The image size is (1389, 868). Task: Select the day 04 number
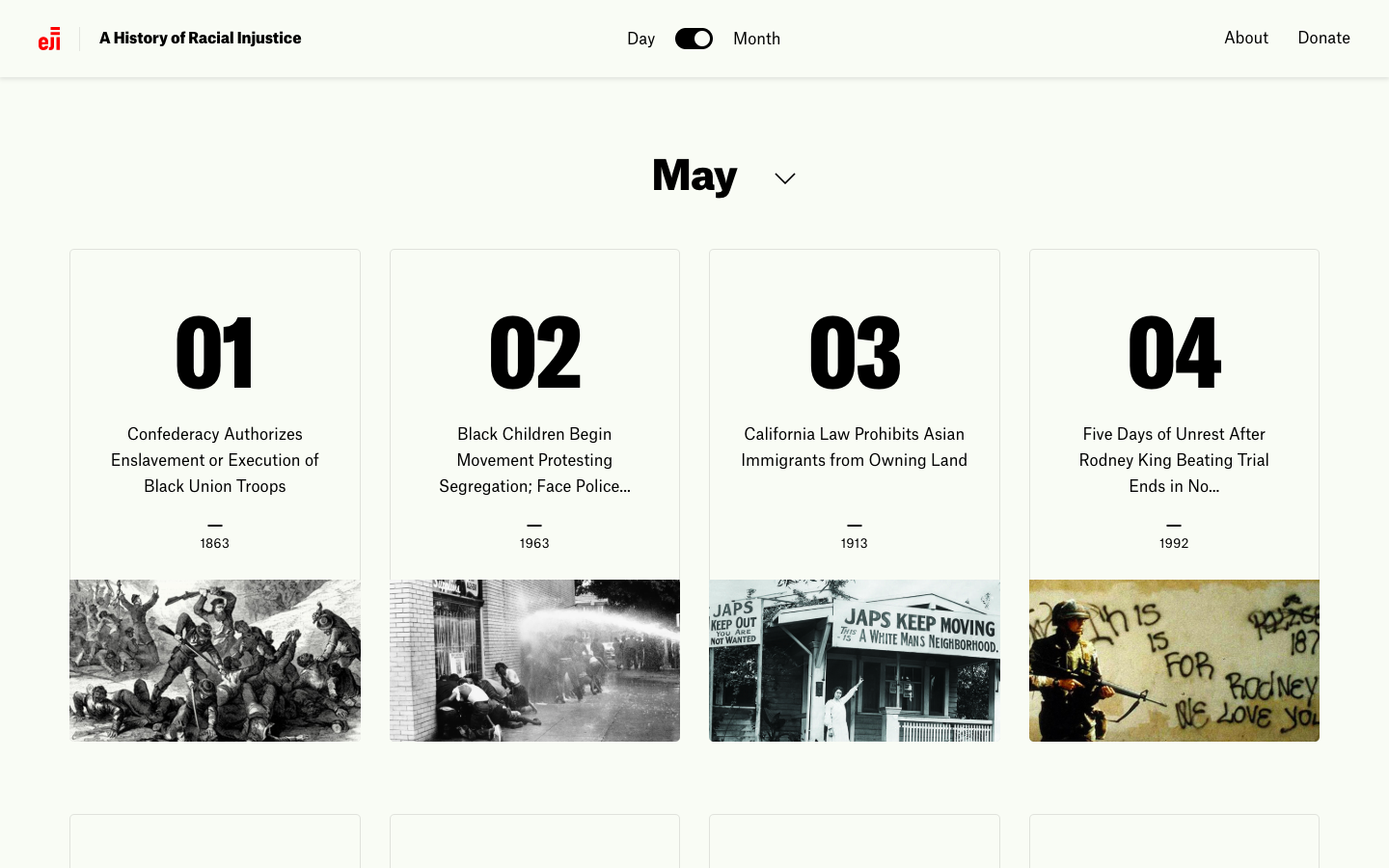tap(1174, 354)
